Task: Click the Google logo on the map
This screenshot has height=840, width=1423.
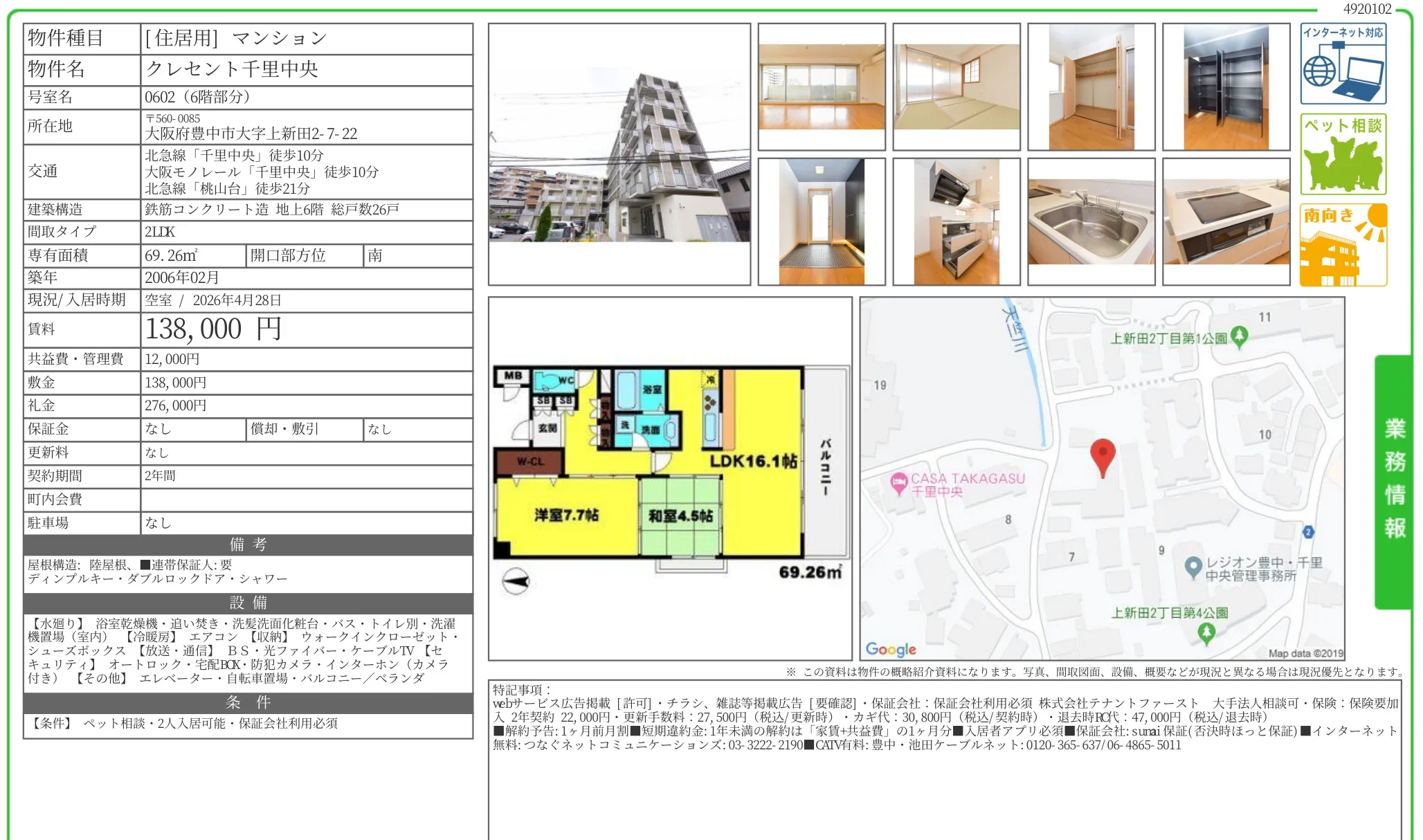Action: point(891,649)
